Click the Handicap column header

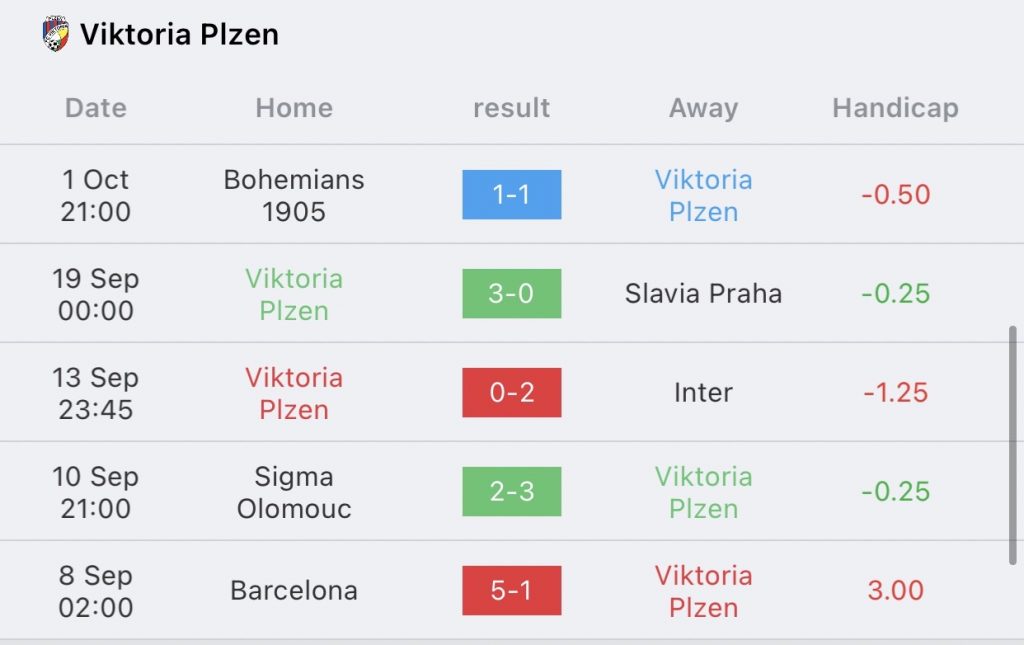click(x=895, y=108)
